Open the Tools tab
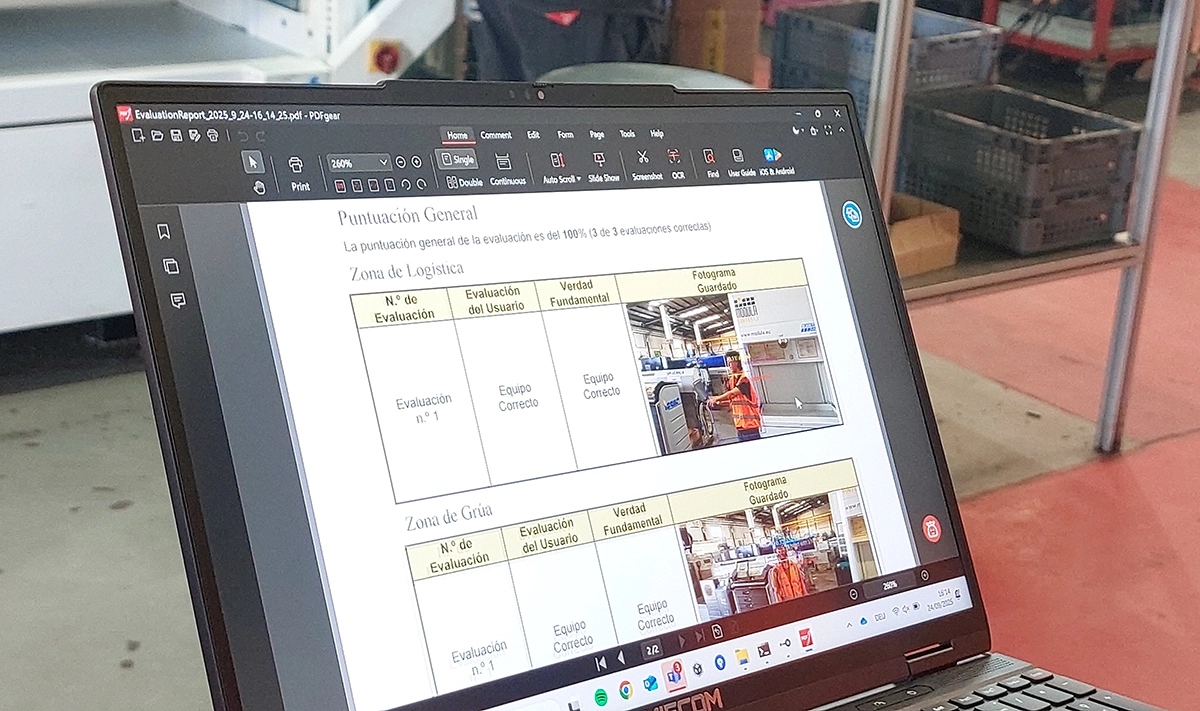The height and width of the screenshot is (711, 1200). [x=627, y=134]
